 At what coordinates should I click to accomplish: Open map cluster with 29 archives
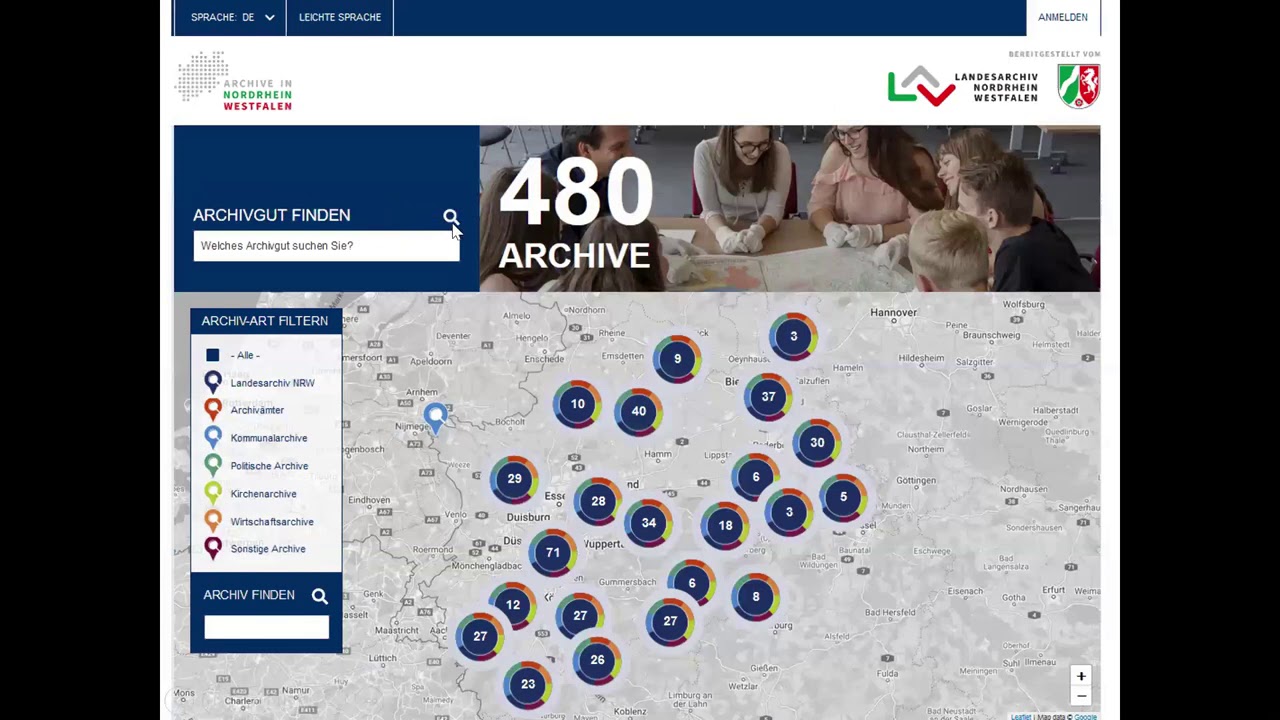tap(514, 479)
